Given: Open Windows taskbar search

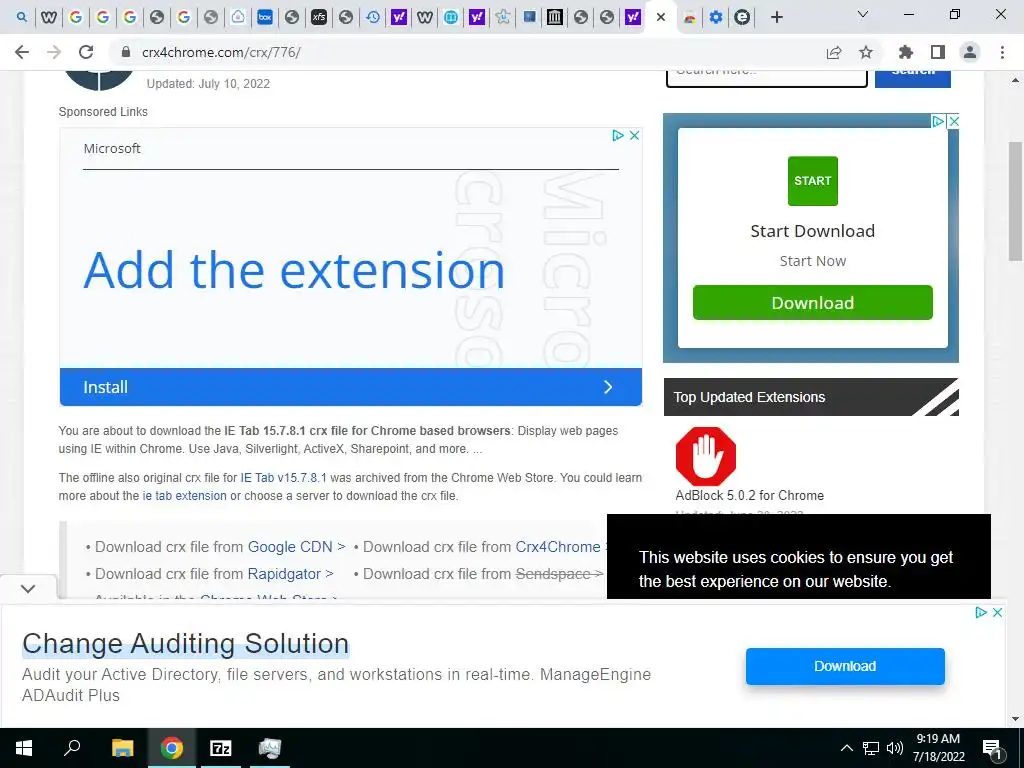Looking at the screenshot, I should coord(72,748).
